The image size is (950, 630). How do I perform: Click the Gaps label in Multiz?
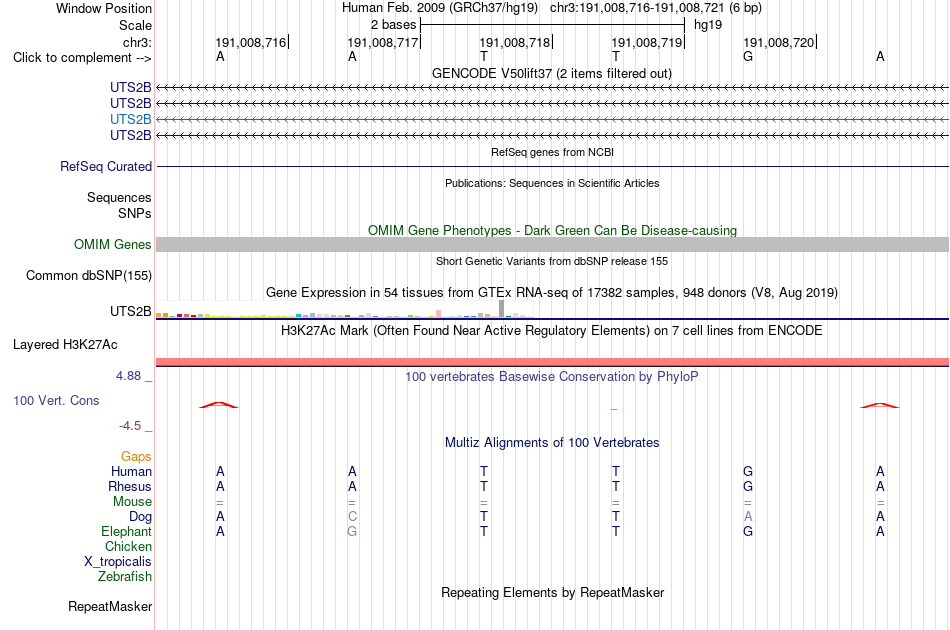tap(136, 456)
